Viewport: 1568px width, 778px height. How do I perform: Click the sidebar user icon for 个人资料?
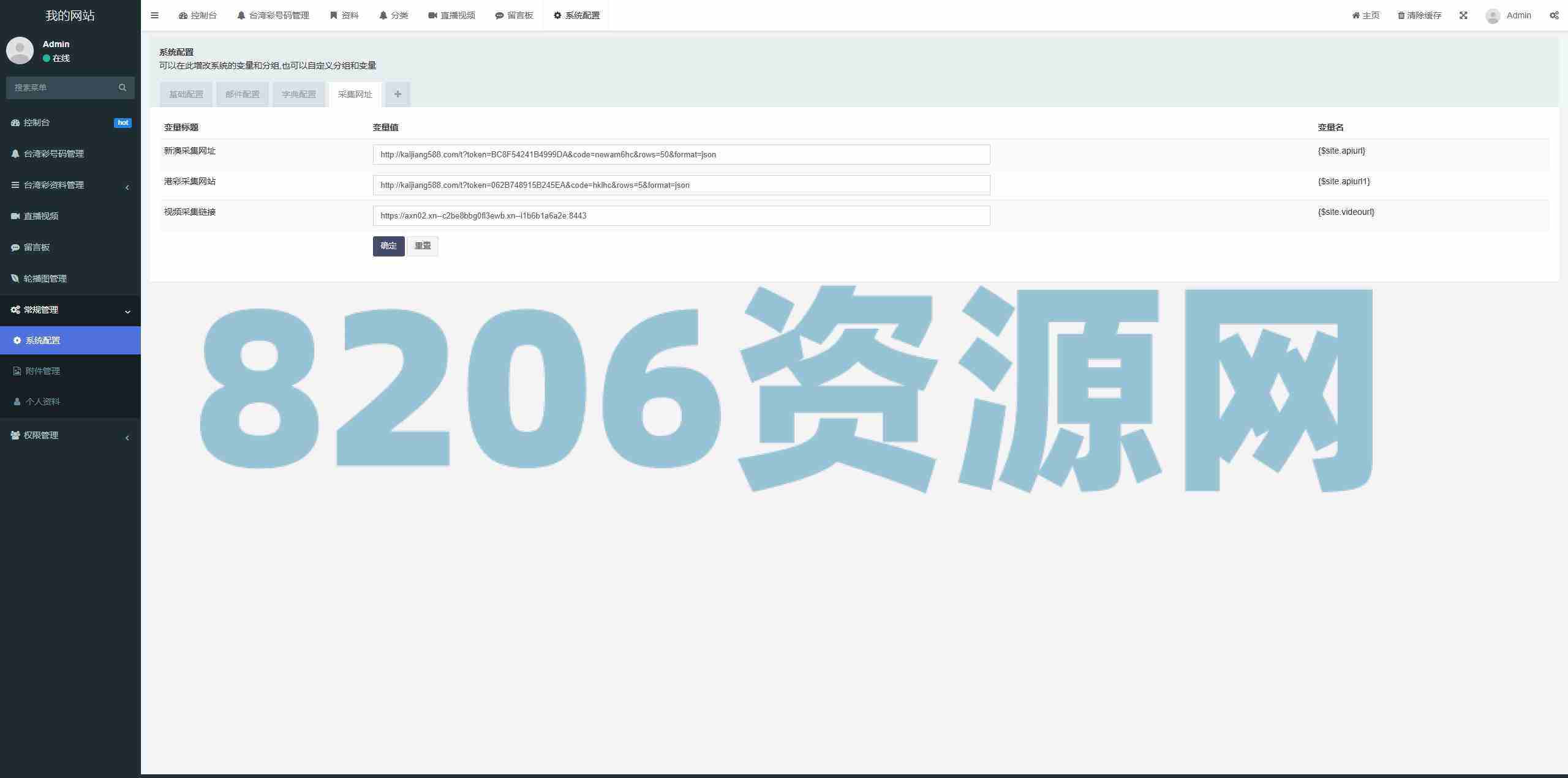[x=17, y=402]
